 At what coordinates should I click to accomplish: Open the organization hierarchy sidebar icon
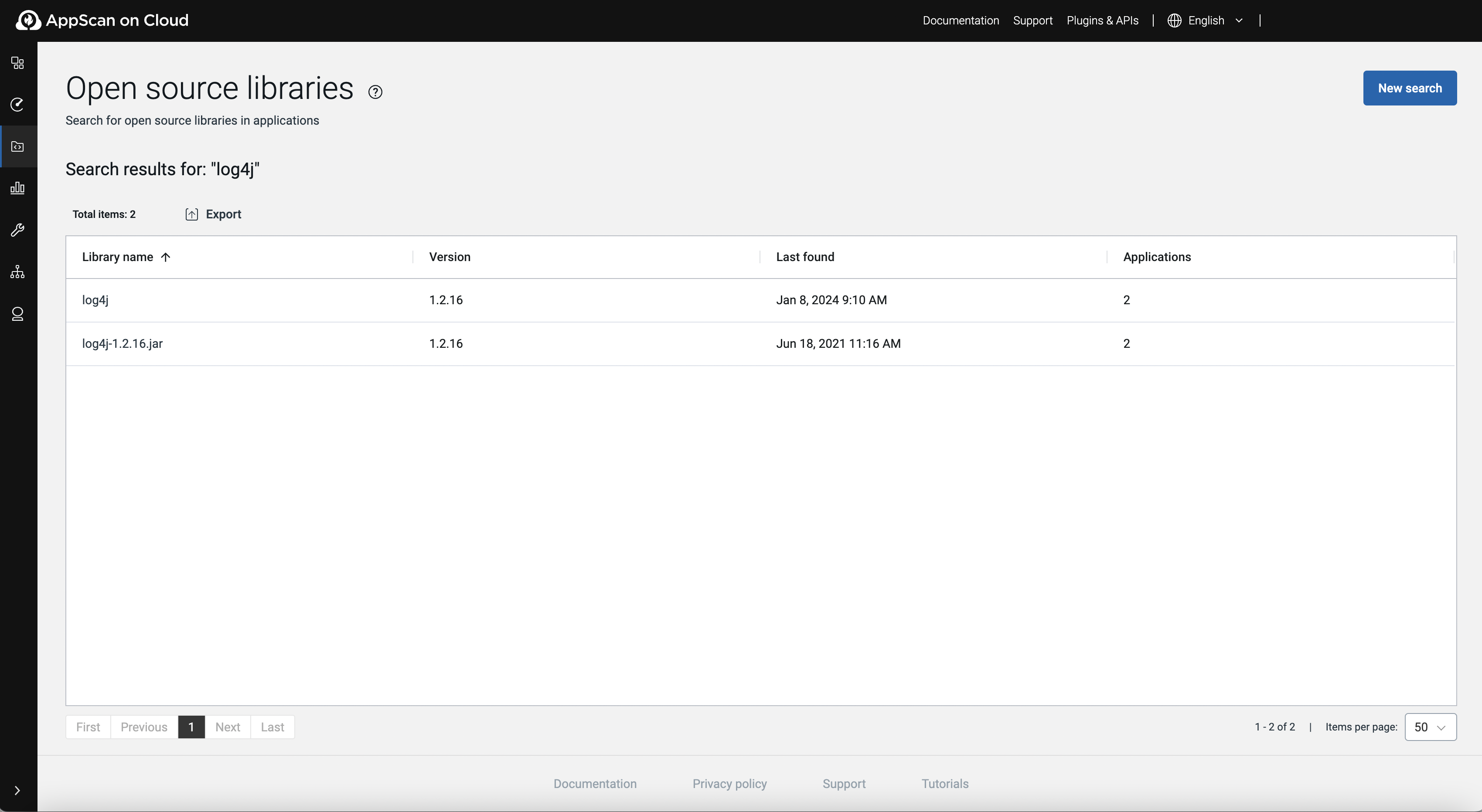(18, 272)
